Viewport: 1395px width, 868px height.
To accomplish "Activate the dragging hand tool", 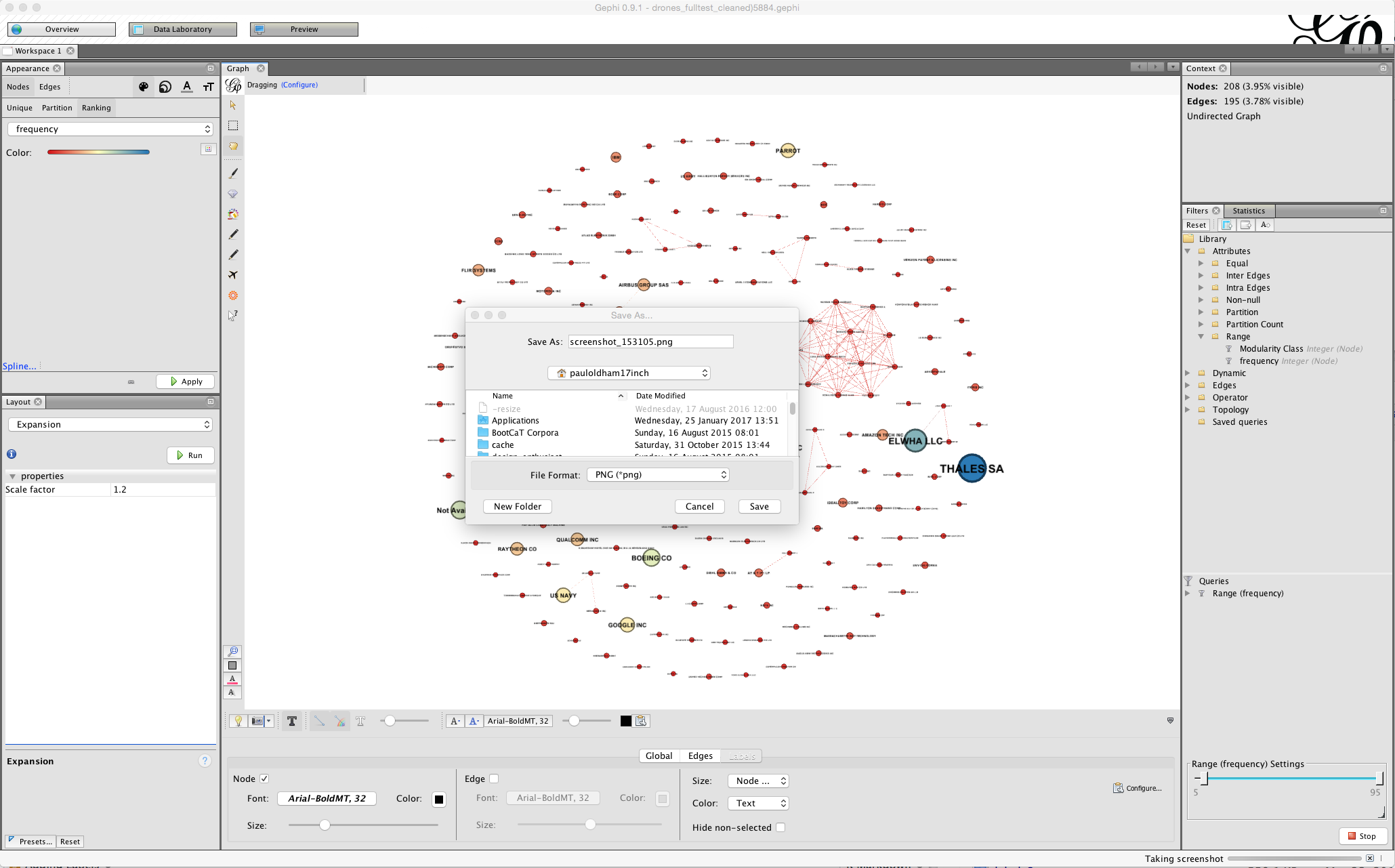I will pyautogui.click(x=233, y=146).
